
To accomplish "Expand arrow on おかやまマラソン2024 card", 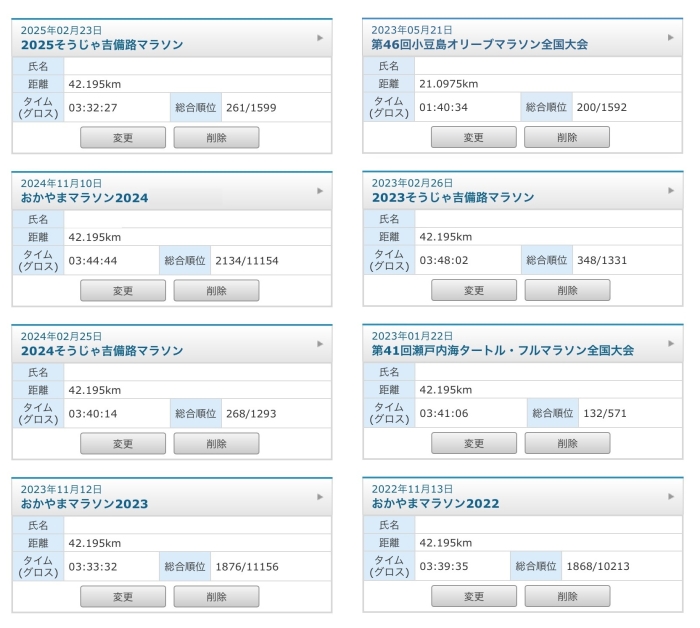I will 320,191.
